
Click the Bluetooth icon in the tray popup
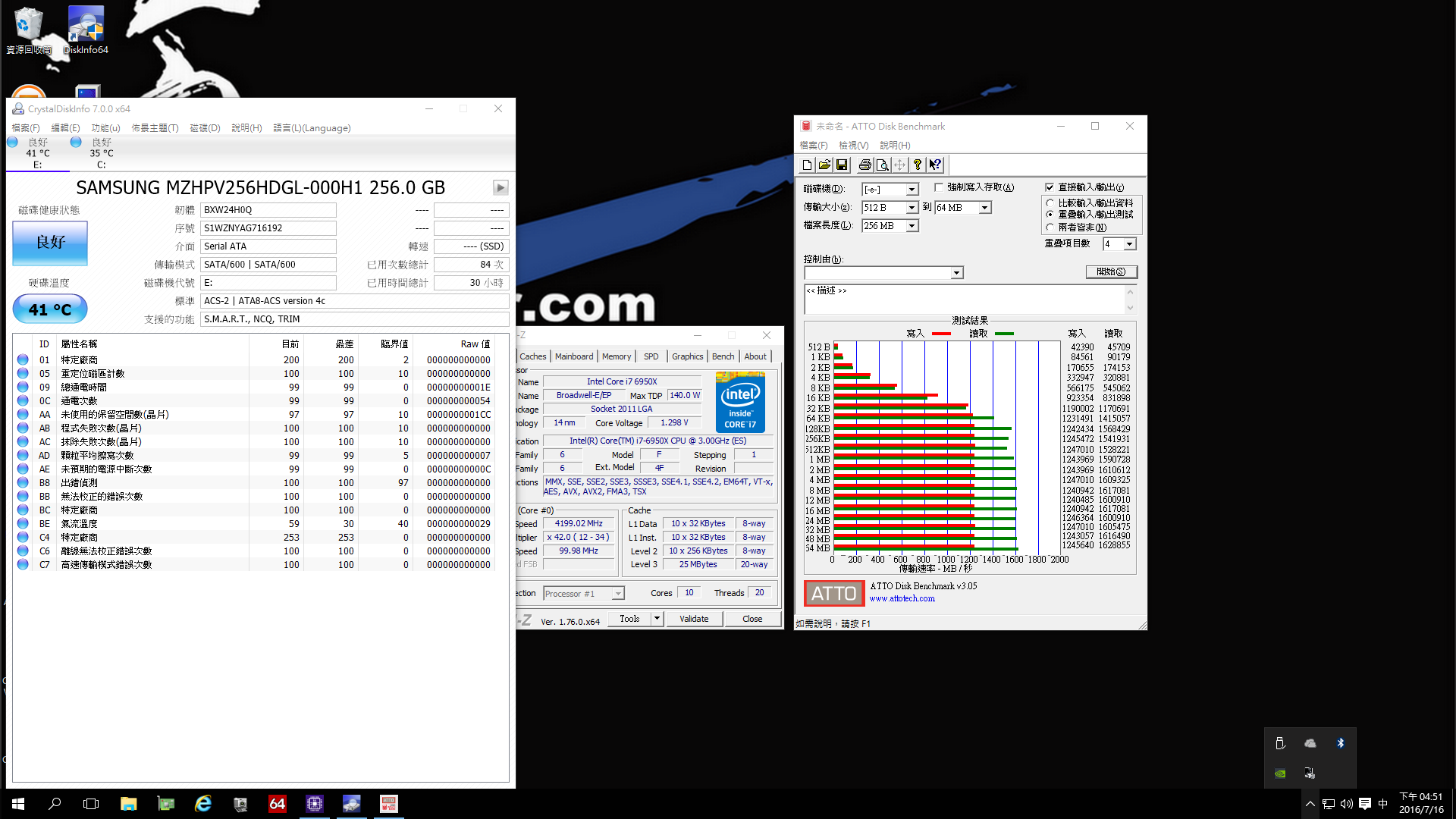click(1340, 743)
